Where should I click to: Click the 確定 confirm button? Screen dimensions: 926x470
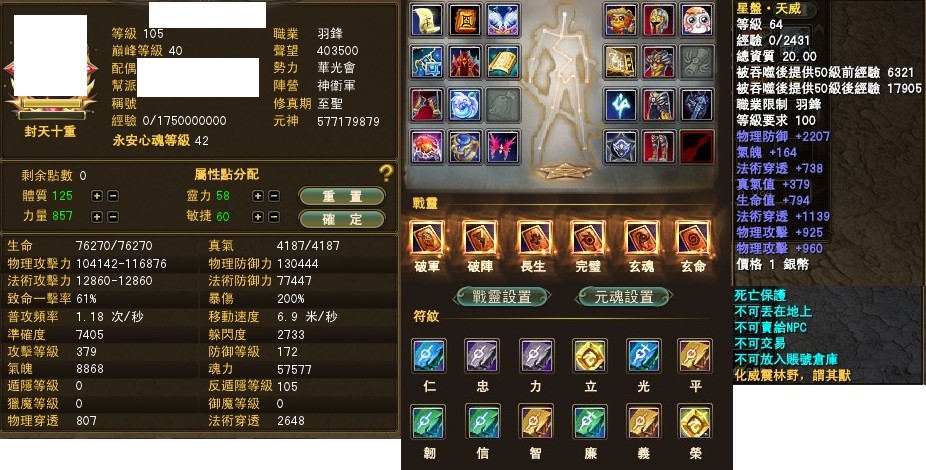(342, 219)
